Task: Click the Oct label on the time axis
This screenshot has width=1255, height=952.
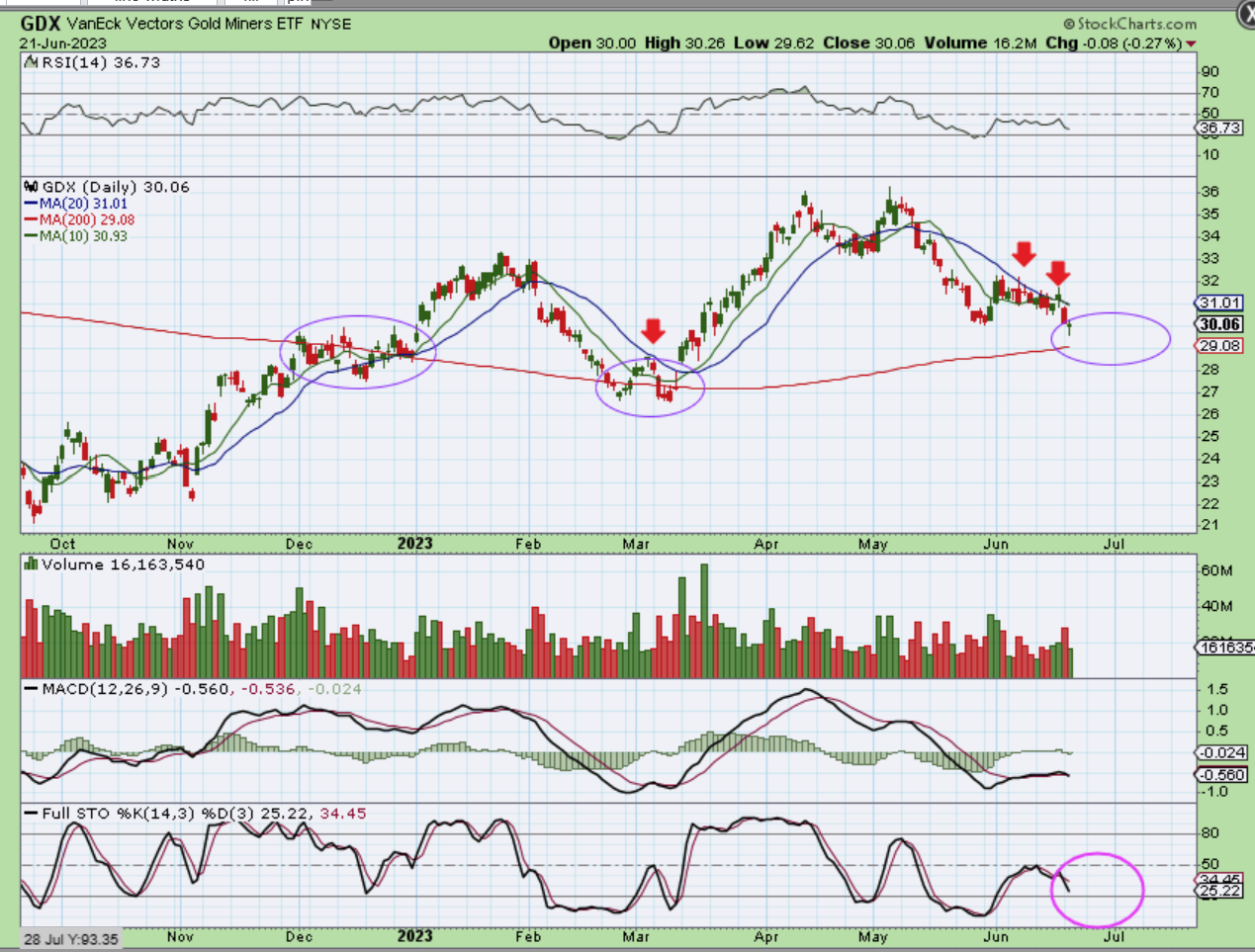Action: (62, 544)
